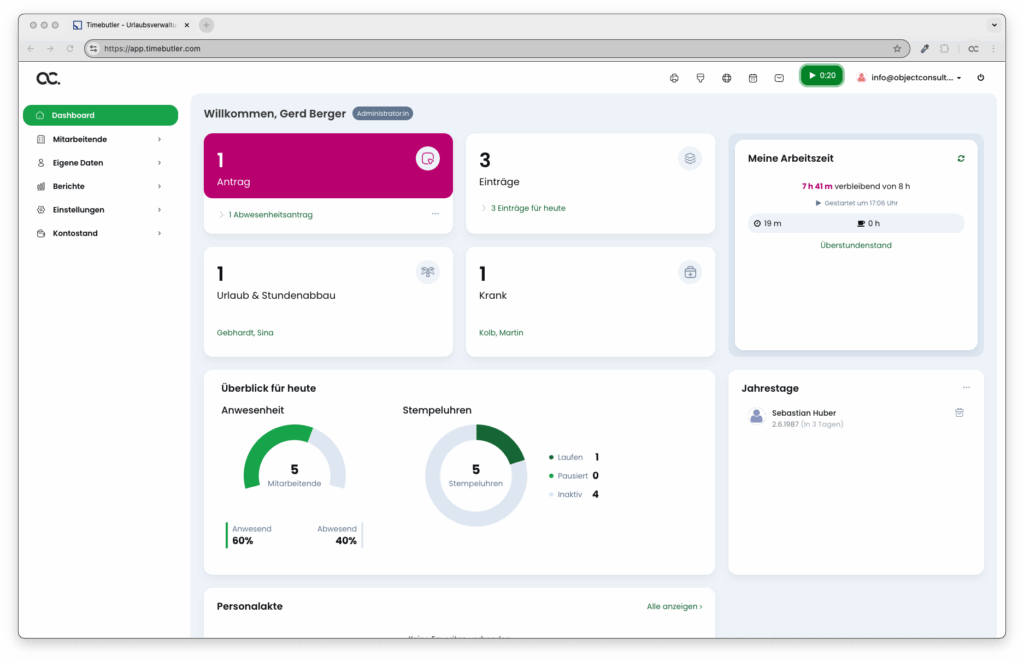This screenshot has height=661, width=1024.
Task: Open Kontostand in the sidebar
Action: 101,233
